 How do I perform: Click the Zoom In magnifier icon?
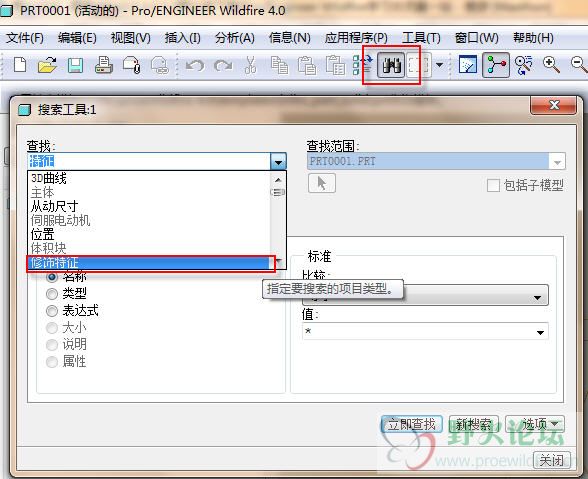(551, 65)
